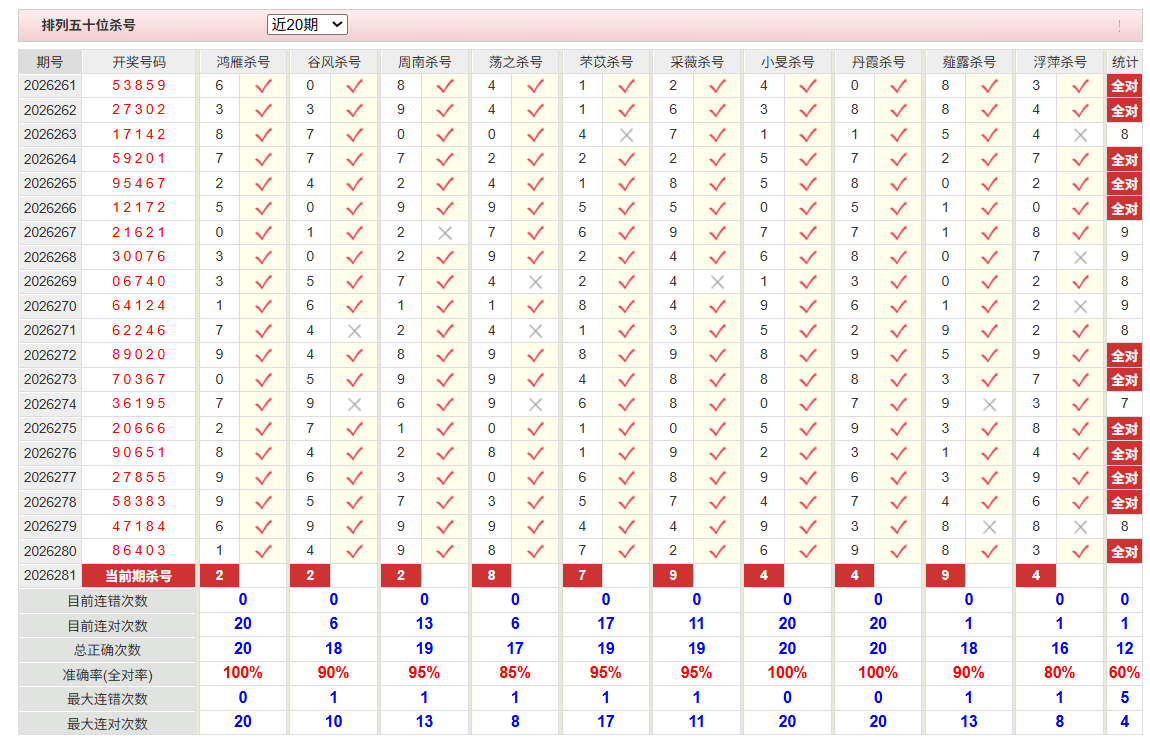Viewport: 1150px width, 745px height.
Task: Click the winning number 86403
Action: click(x=139, y=551)
